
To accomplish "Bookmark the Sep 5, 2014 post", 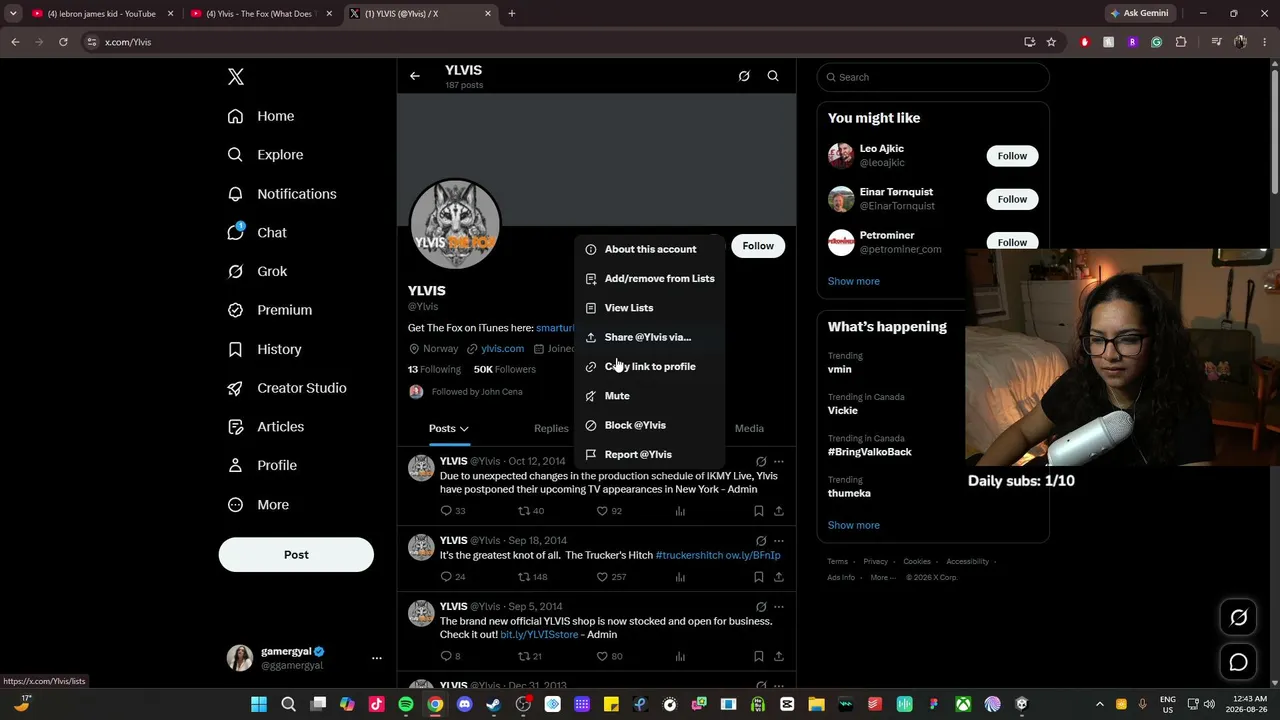I will 759,656.
